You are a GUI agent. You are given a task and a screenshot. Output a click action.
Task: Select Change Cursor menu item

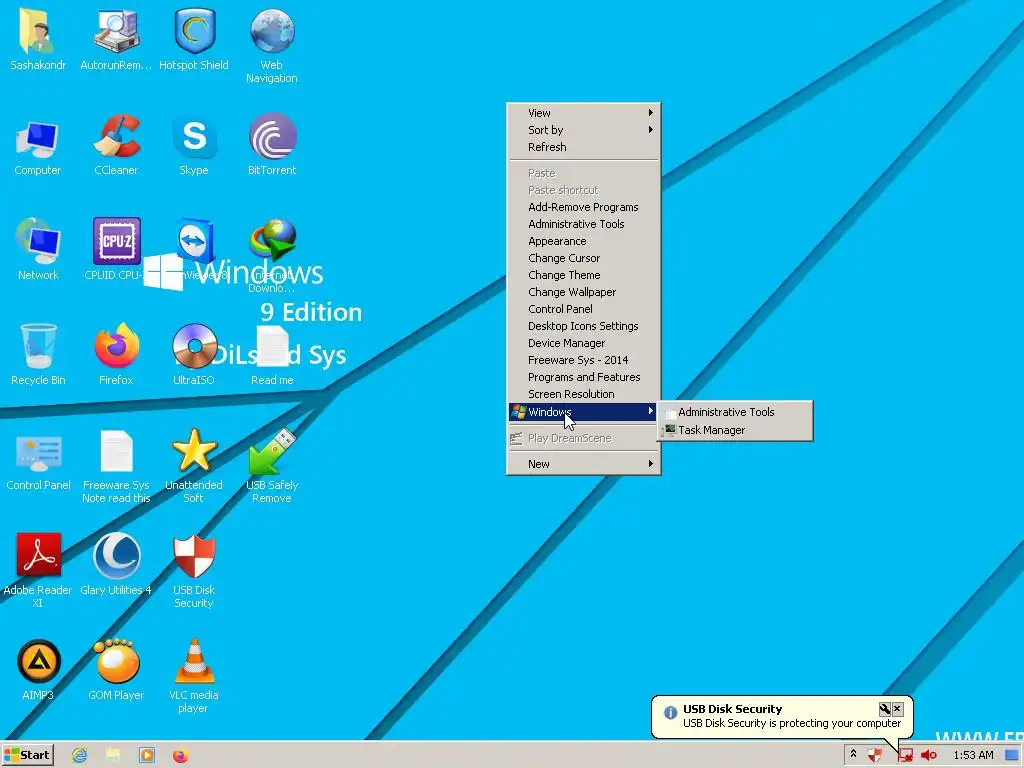click(583, 258)
